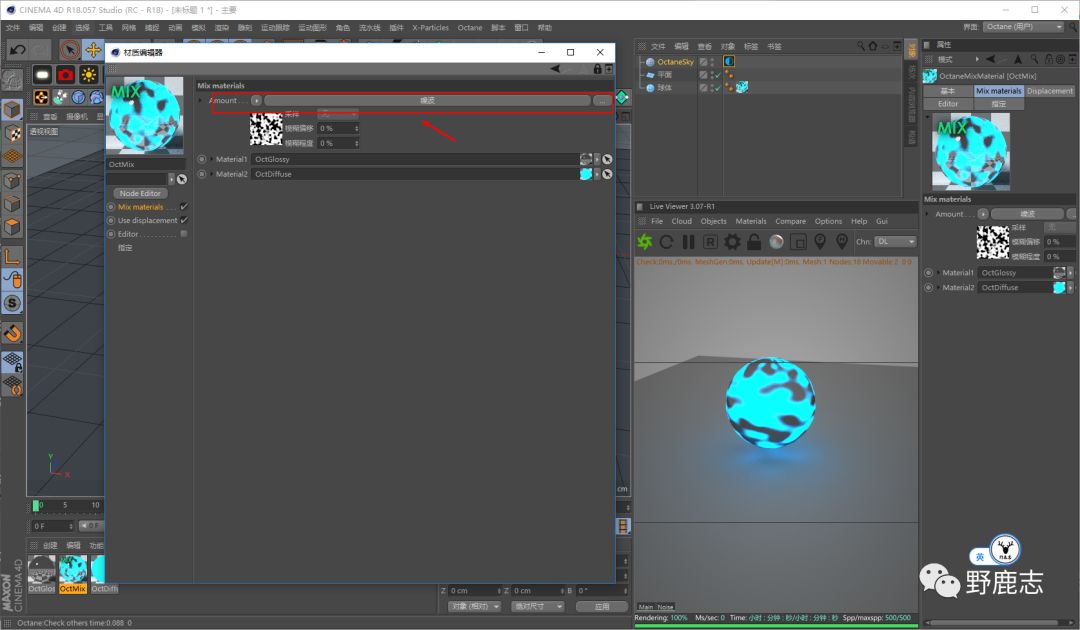This screenshot has height=630, width=1080.
Task: Click the Octane send scene icon in Live Viewer
Action: tap(645, 242)
